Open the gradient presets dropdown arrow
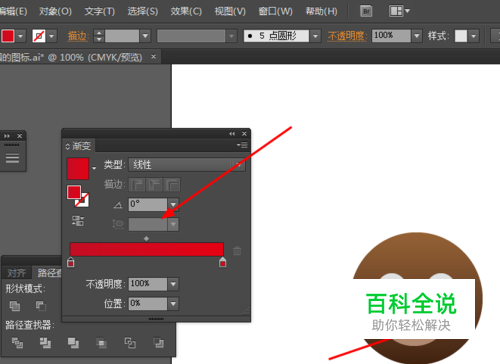 (94, 168)
